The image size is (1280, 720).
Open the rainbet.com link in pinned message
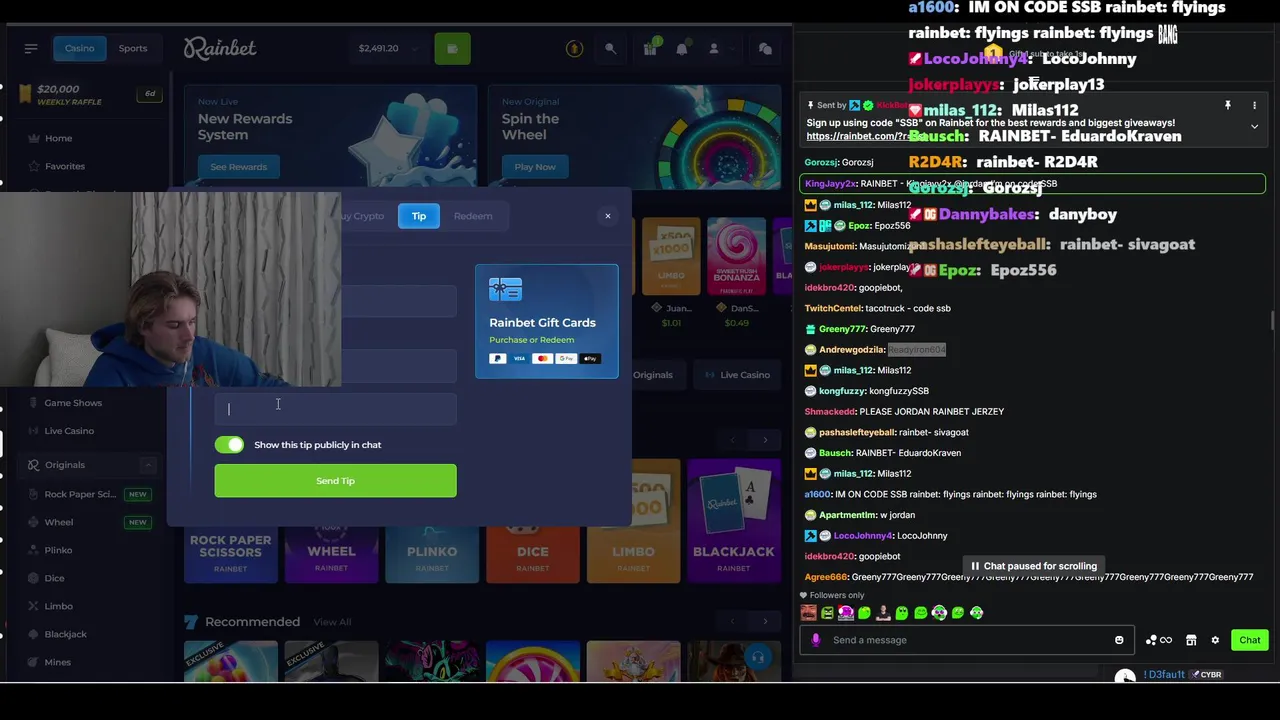[x=865, y=136]
